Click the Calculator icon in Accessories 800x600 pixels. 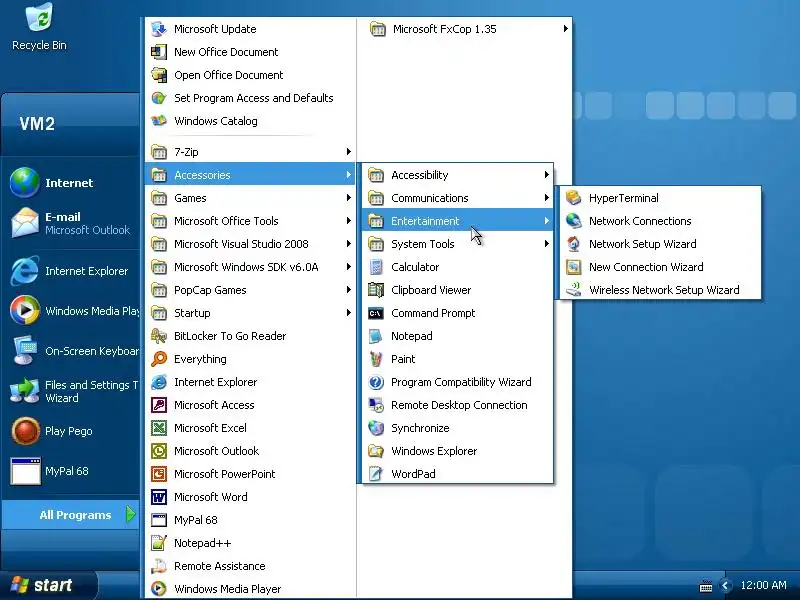tap(376, 267)
